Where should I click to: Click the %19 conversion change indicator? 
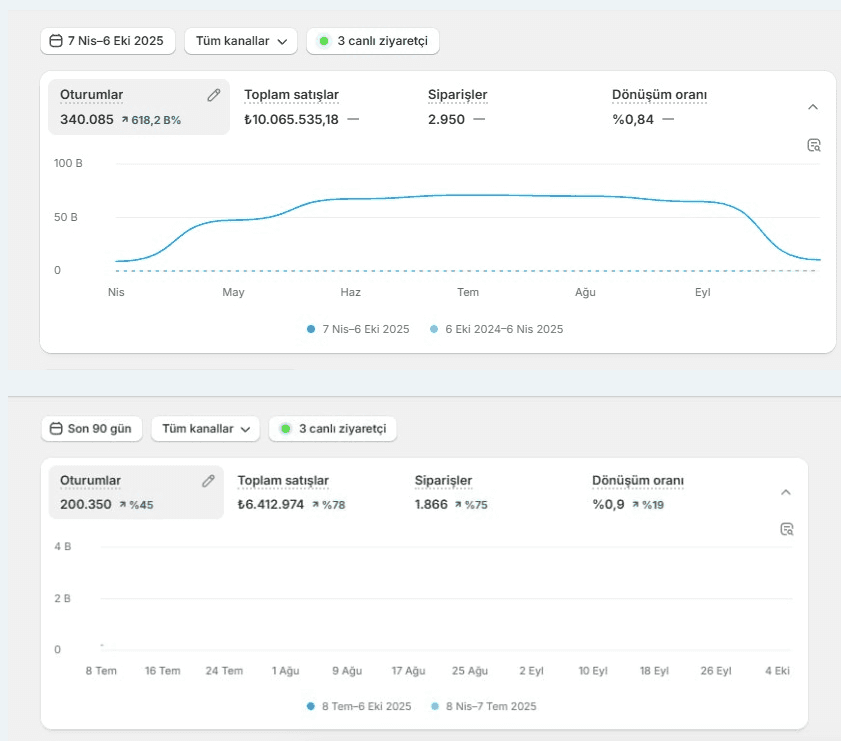(x=648, y=505)
